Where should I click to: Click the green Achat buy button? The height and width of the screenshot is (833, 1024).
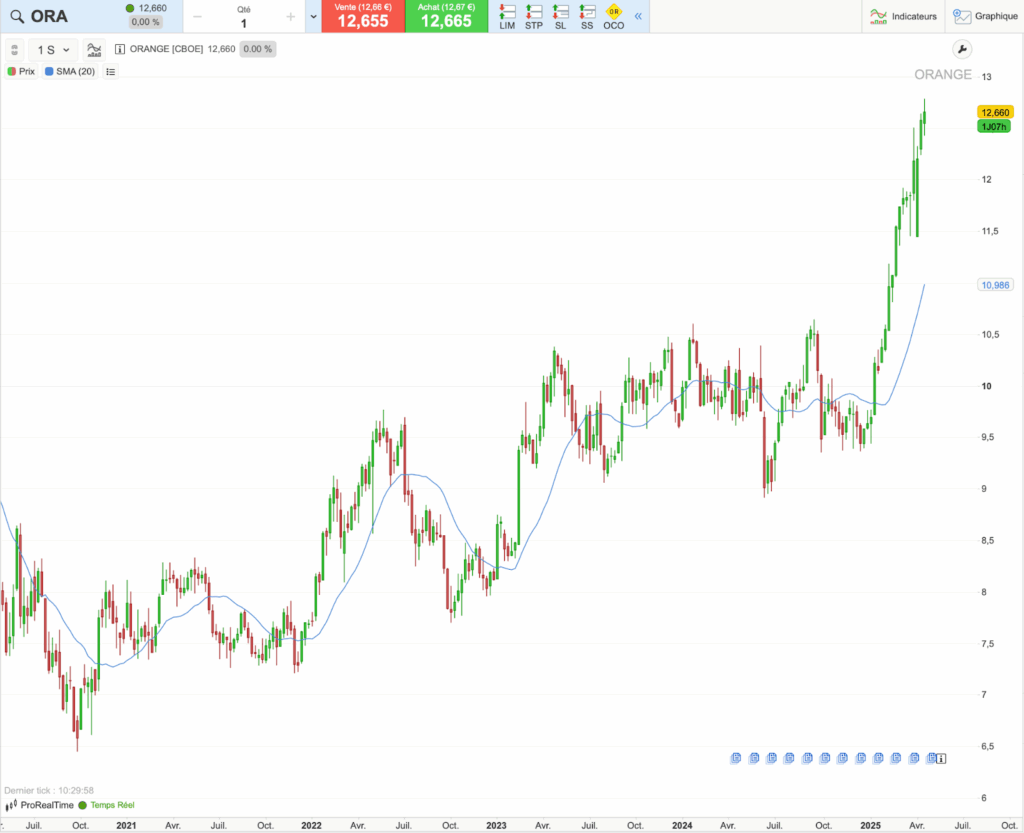(x=447, y=16)
